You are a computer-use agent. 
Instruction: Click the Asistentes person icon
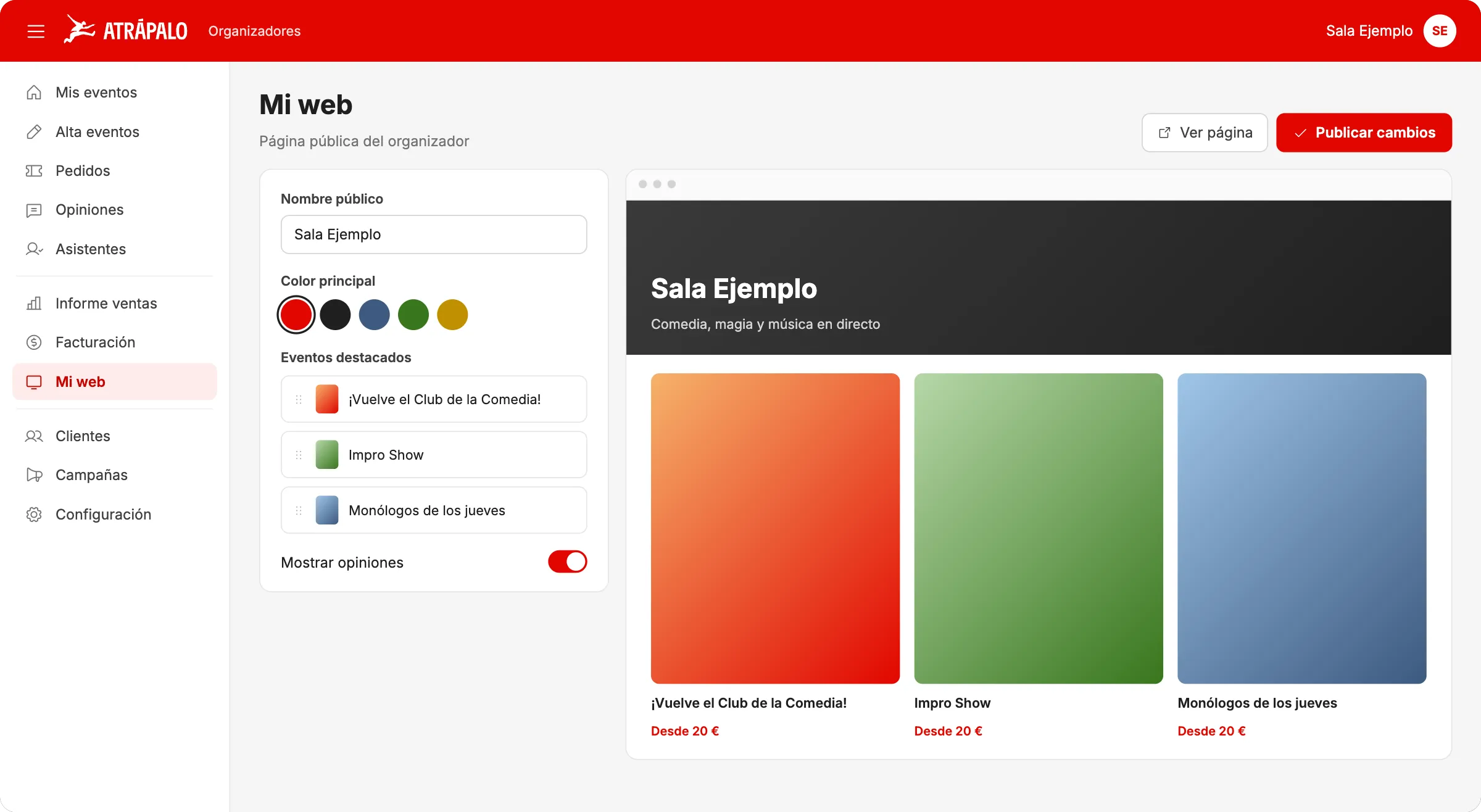[34, 249]
